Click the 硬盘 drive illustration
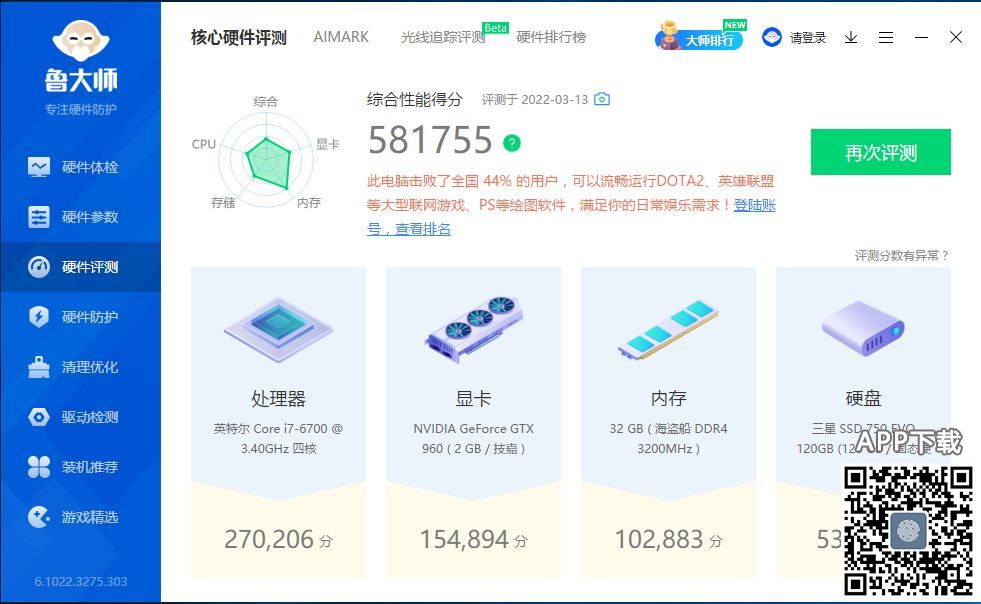Screen dimensions: 981x604 pos(862,328)
